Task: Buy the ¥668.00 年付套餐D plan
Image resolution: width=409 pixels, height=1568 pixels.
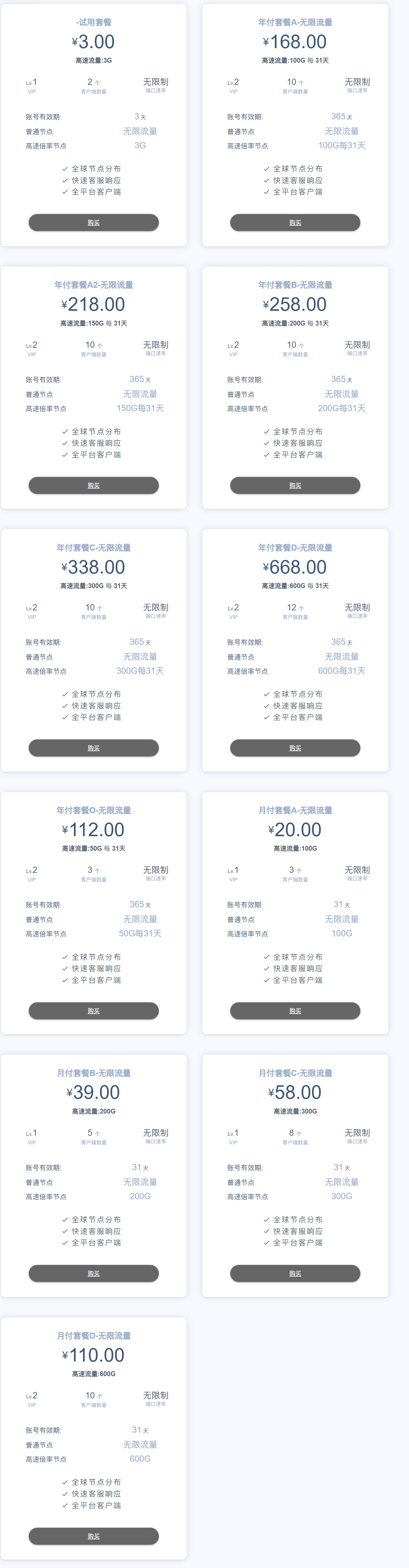Action: 295,747
